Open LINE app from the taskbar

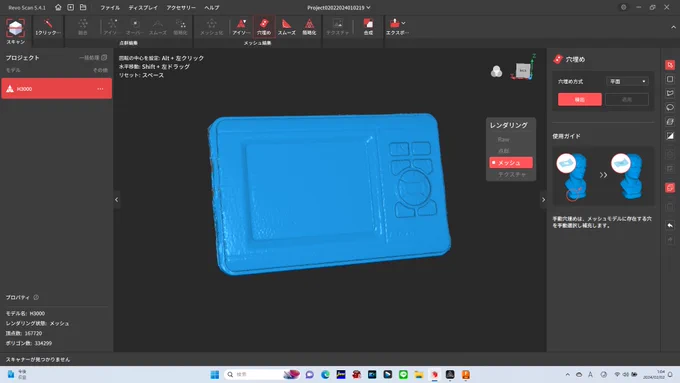403,375
